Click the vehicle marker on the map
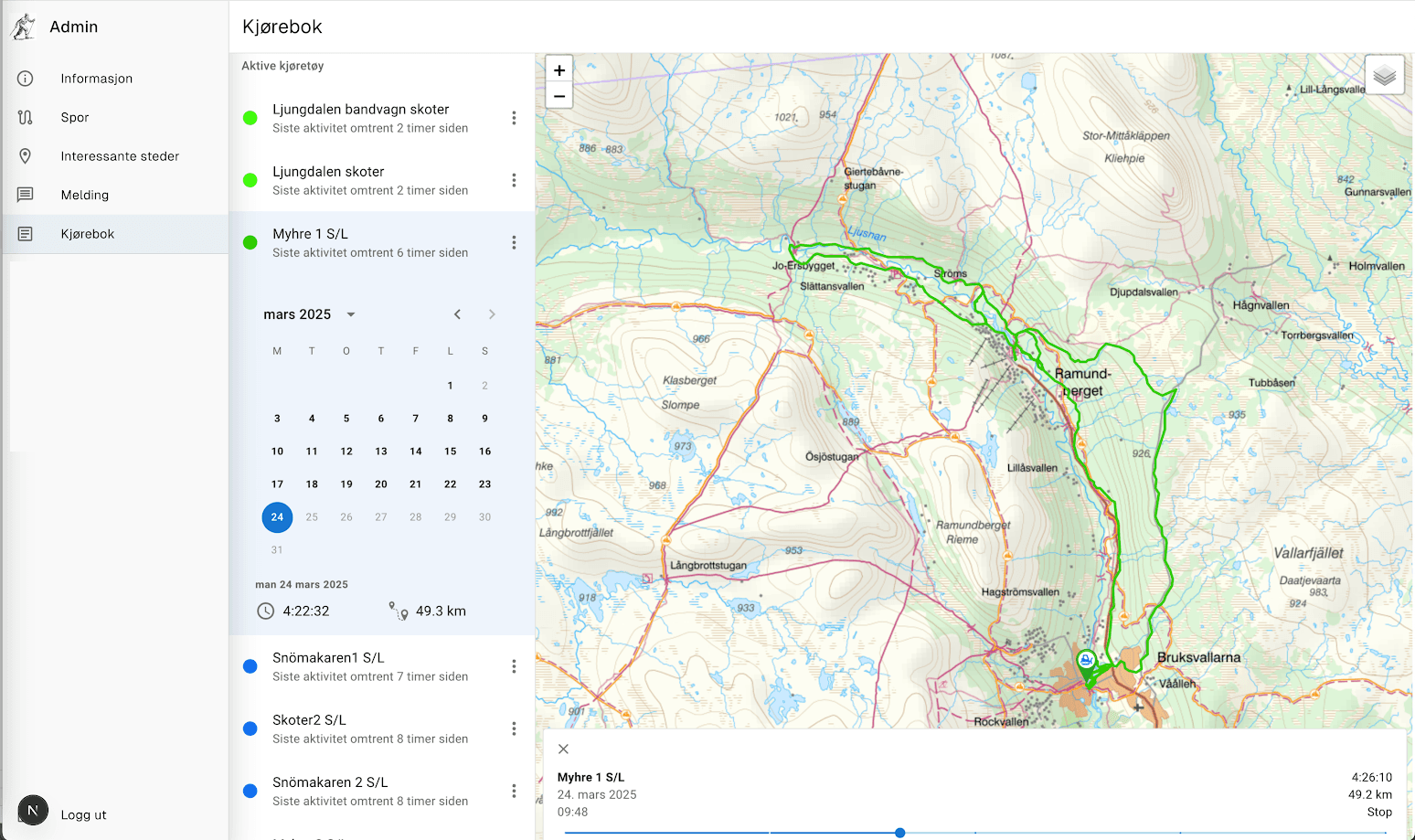 (x=1086, y=662)
